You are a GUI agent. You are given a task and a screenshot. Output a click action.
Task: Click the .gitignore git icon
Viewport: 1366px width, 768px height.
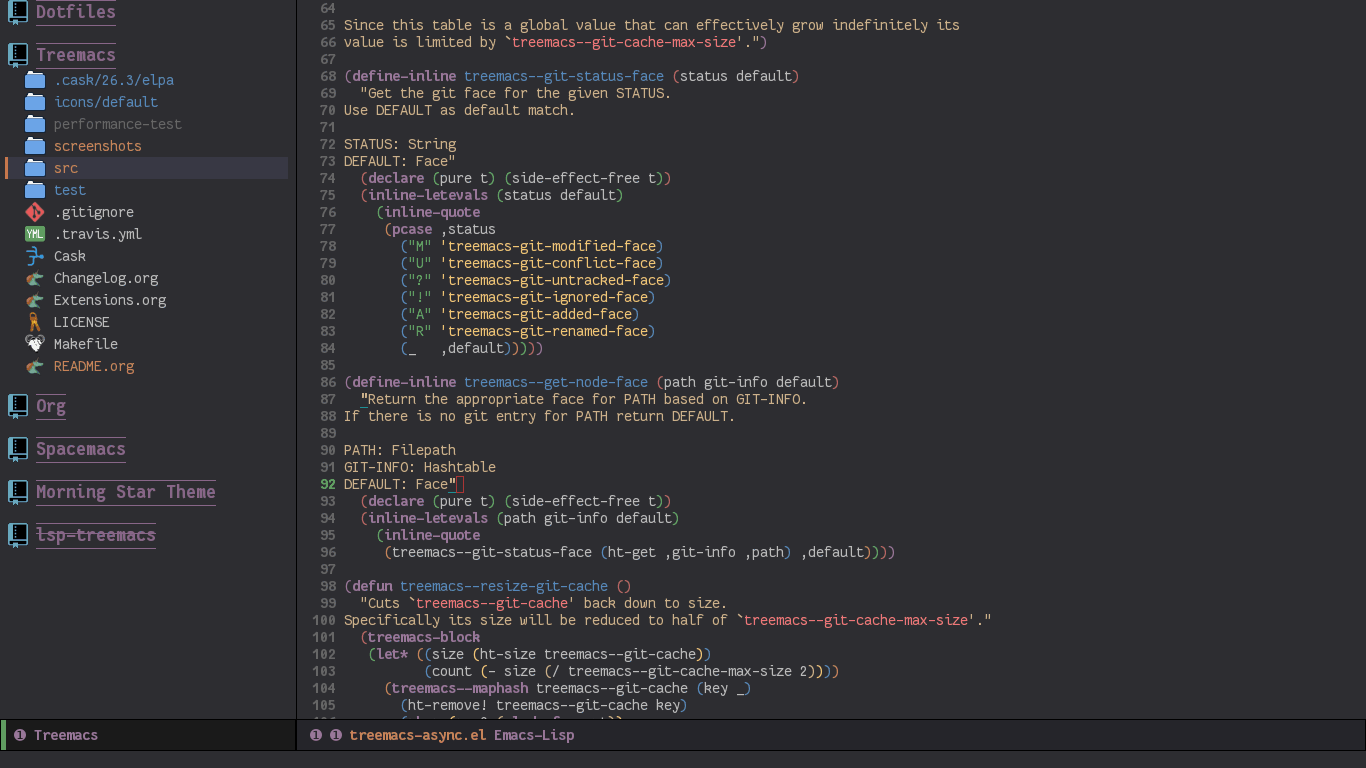click(x=34, y=212)
